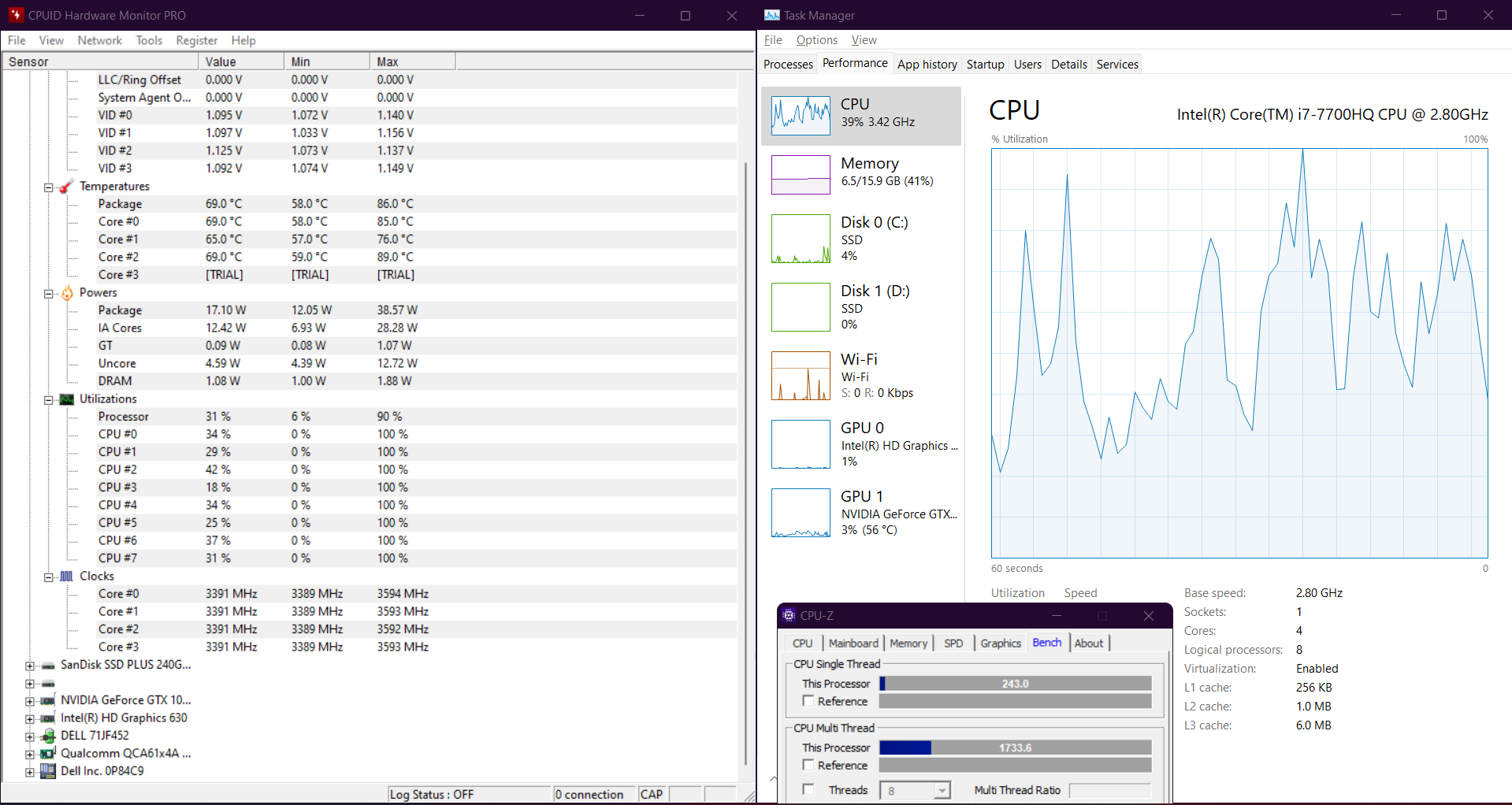This screenshot has width=1512, height=805.
Task: Select the GPU 0 Intel graph thumbnail
Action: click(x=801, y=444)
